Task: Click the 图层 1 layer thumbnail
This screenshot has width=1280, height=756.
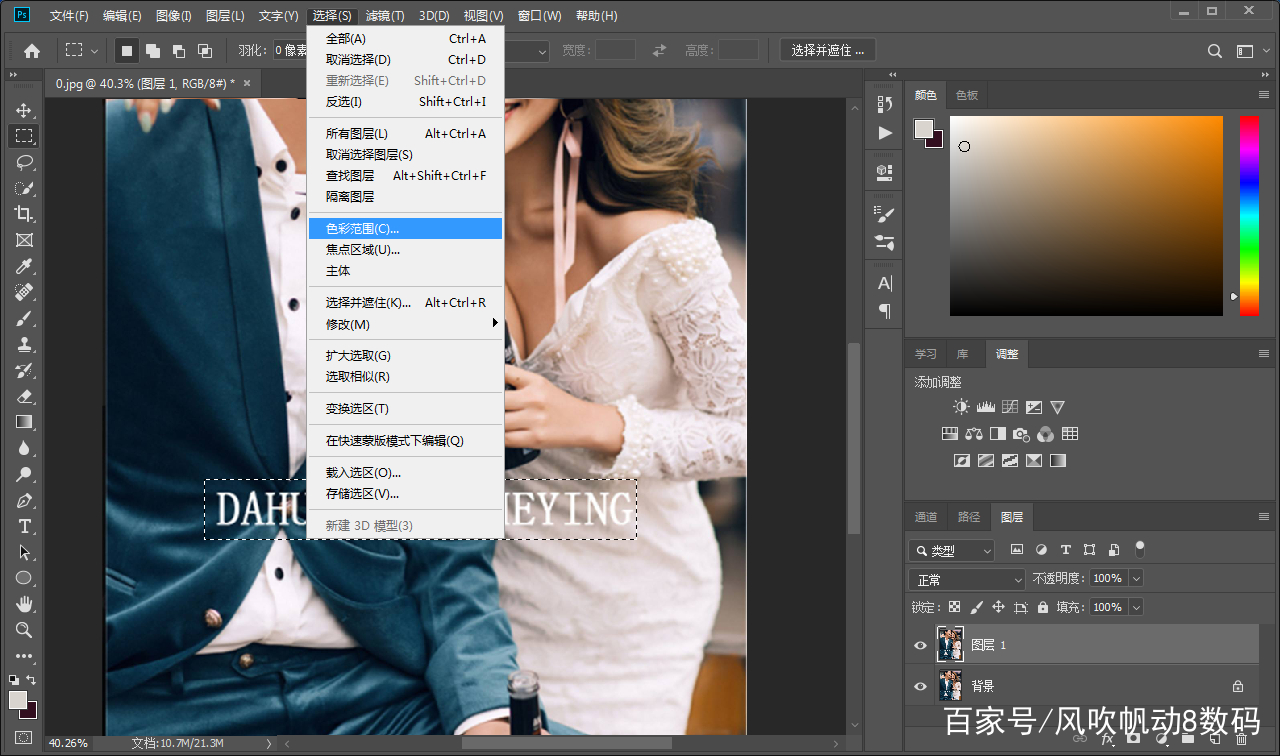Action: click(x=950, y=645)
